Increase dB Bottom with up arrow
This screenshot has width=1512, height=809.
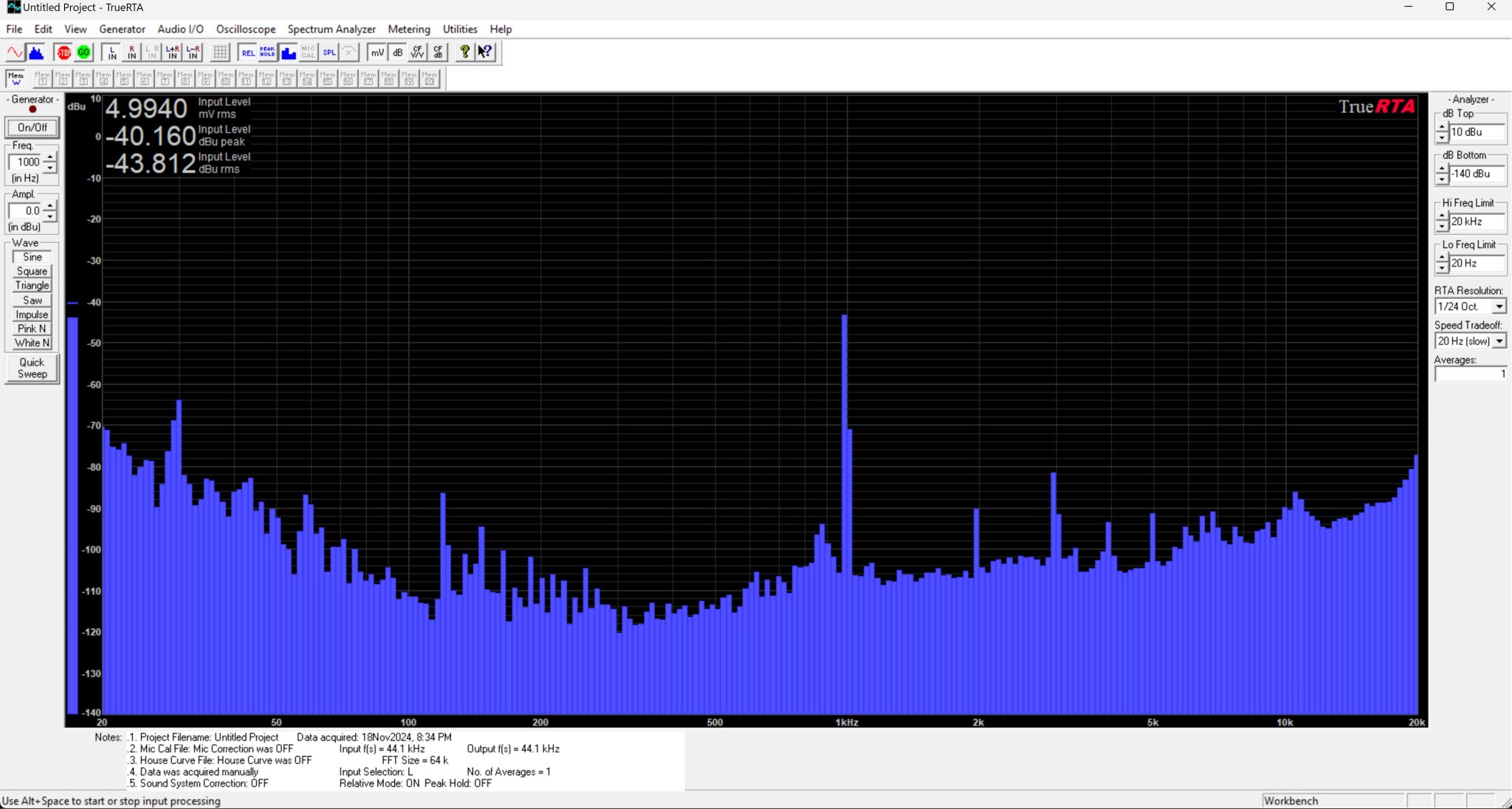[x=1442, y=169]
